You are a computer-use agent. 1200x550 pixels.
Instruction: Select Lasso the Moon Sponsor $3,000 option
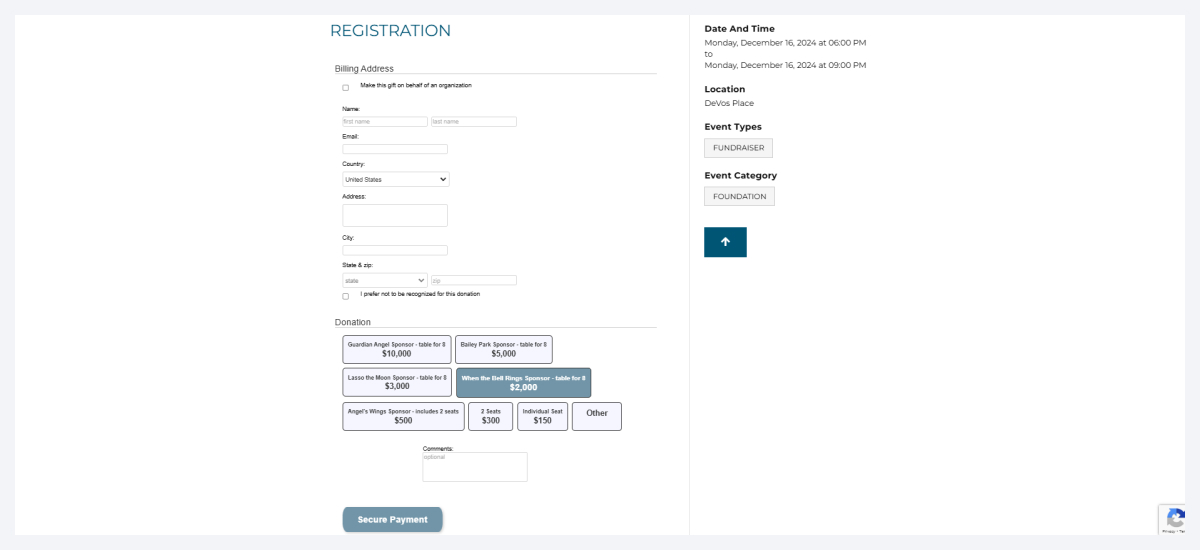(x=397, y=382)
